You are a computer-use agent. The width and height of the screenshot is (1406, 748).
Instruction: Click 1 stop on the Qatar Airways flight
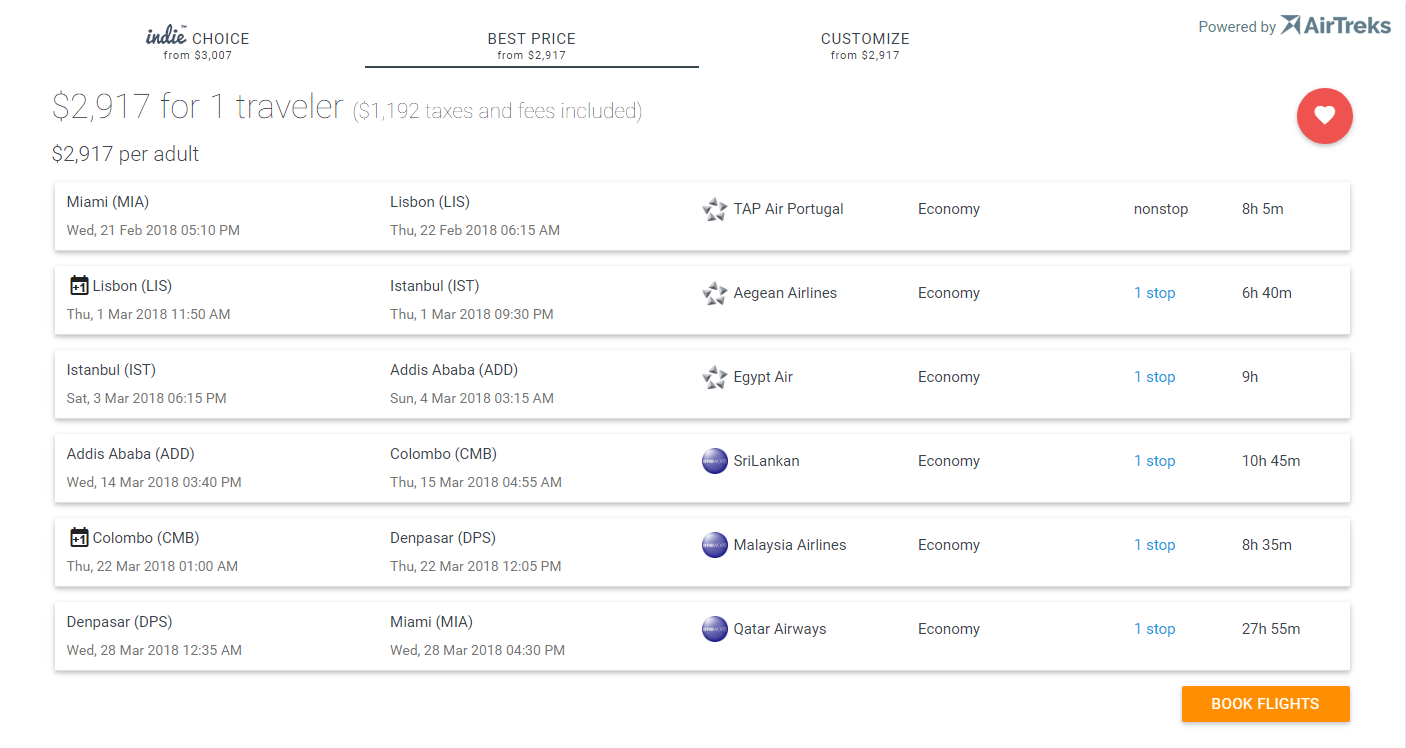(x=1154, y=629)
